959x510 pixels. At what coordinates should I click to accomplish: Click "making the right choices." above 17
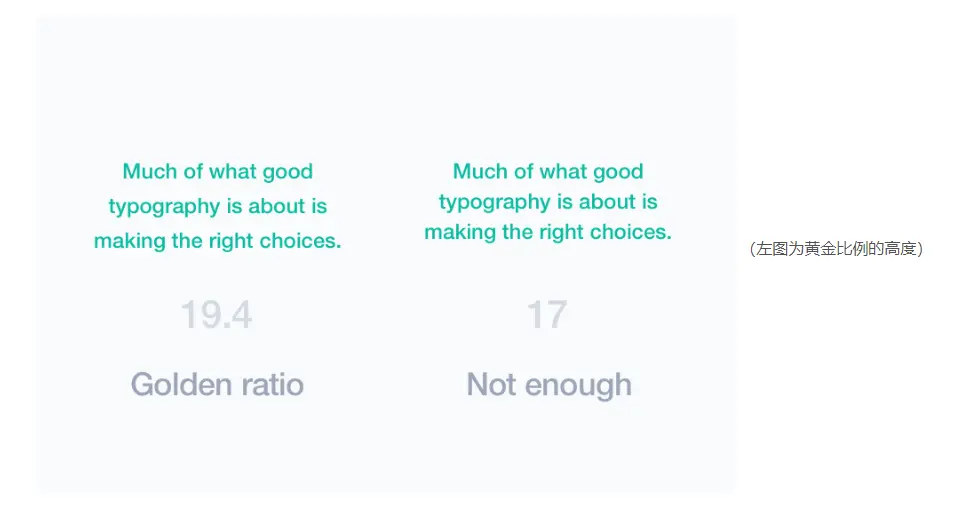point(548,232)
